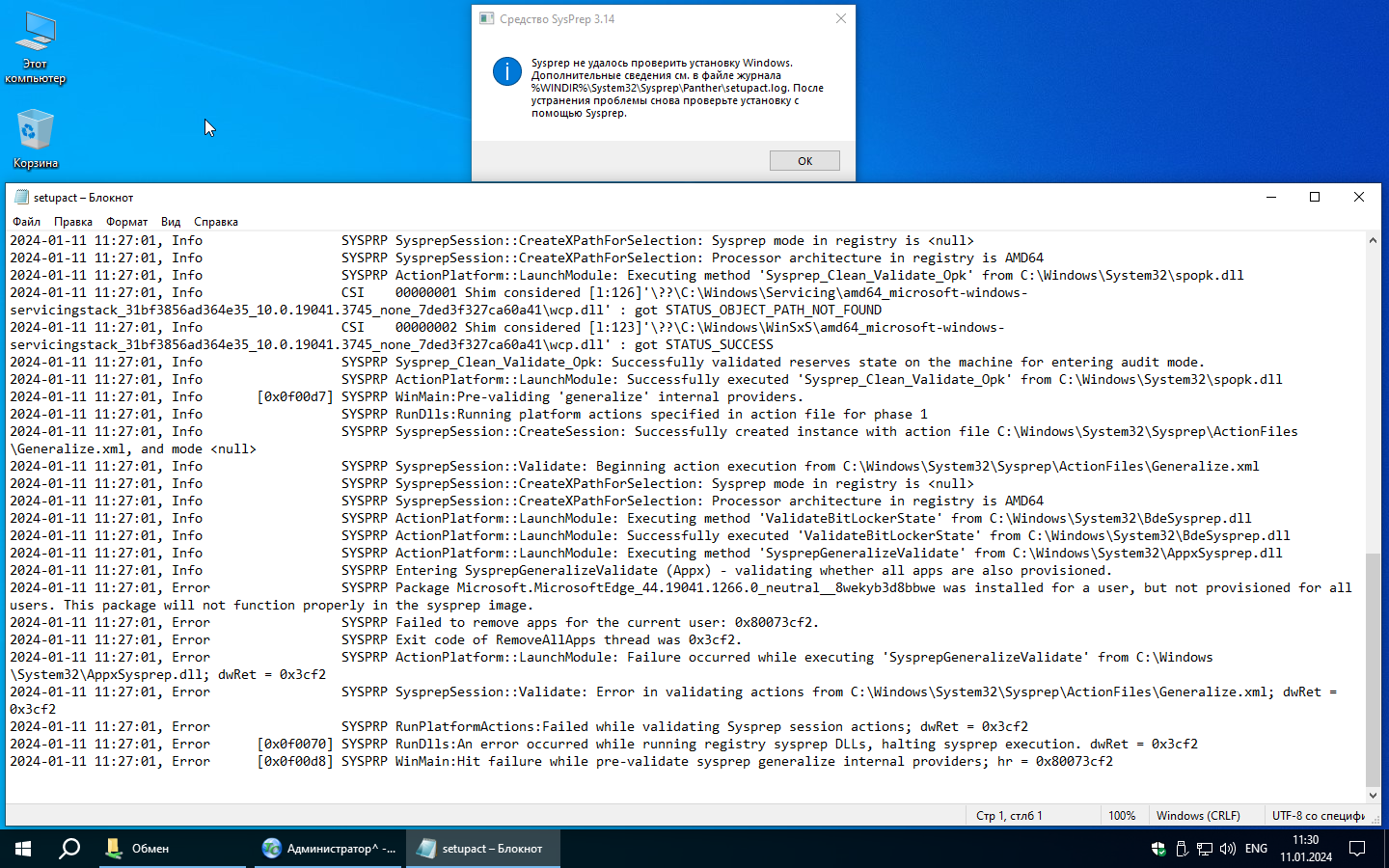Image resolution: width=1389 pixels, height=868 pixels.
Task: Switch to the Администратор taskbar window
Action: [329, 849]
